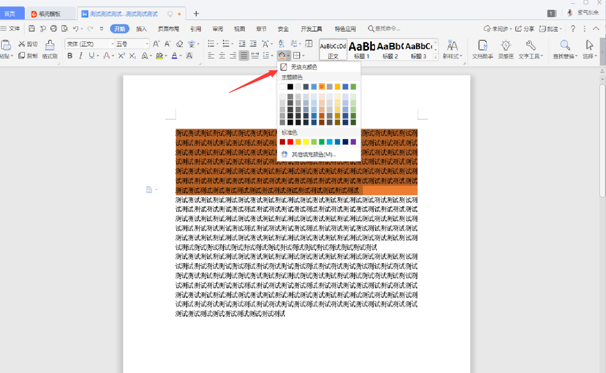Toggle justify alignment button
Image resolution: width=606 pixels, height=373 pixels.
pyautogui.click(x=244, y=56)
